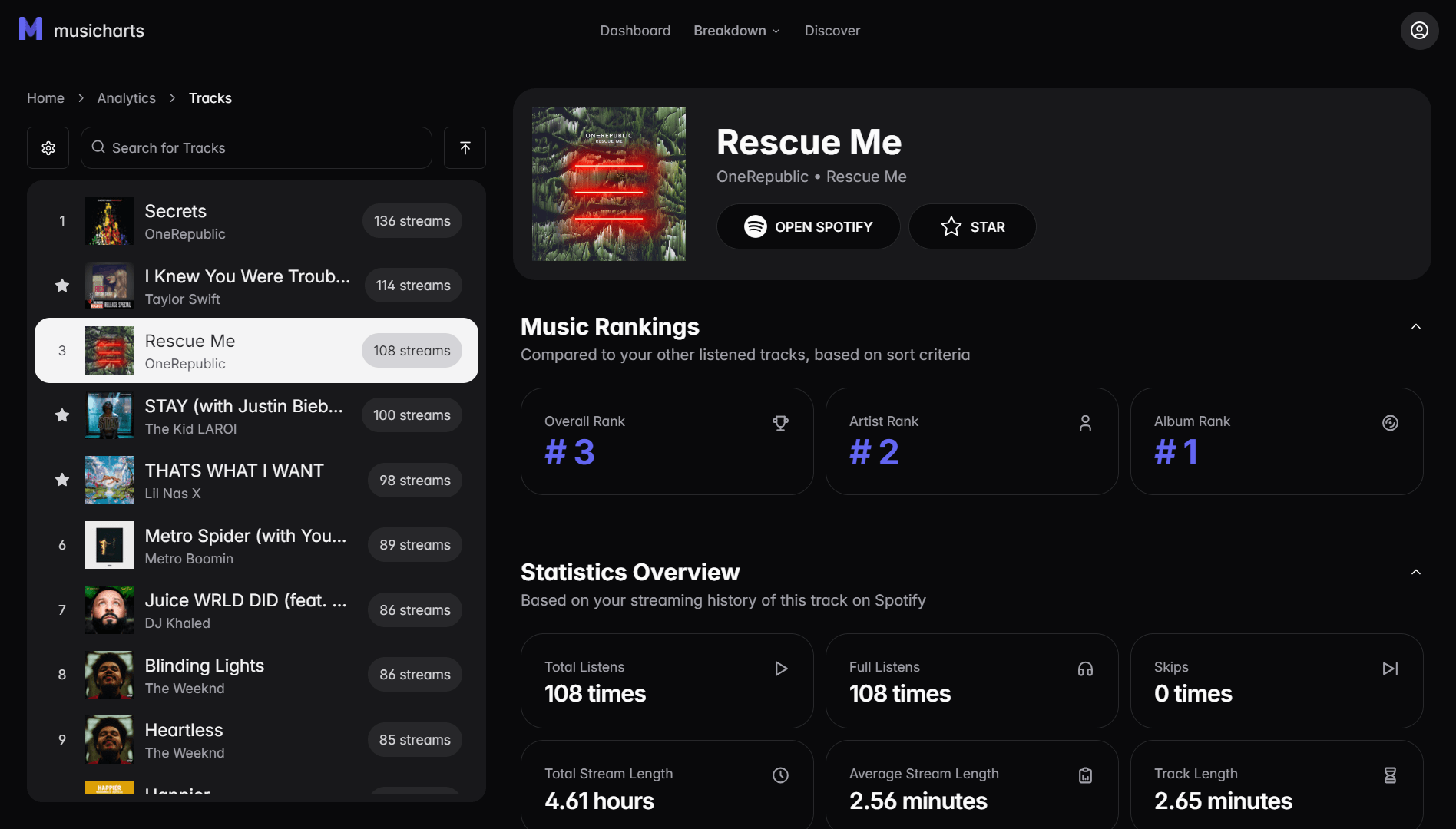Click the 100 streams badge
This screenshot has height=829, width=1456.
coord(412,415)
